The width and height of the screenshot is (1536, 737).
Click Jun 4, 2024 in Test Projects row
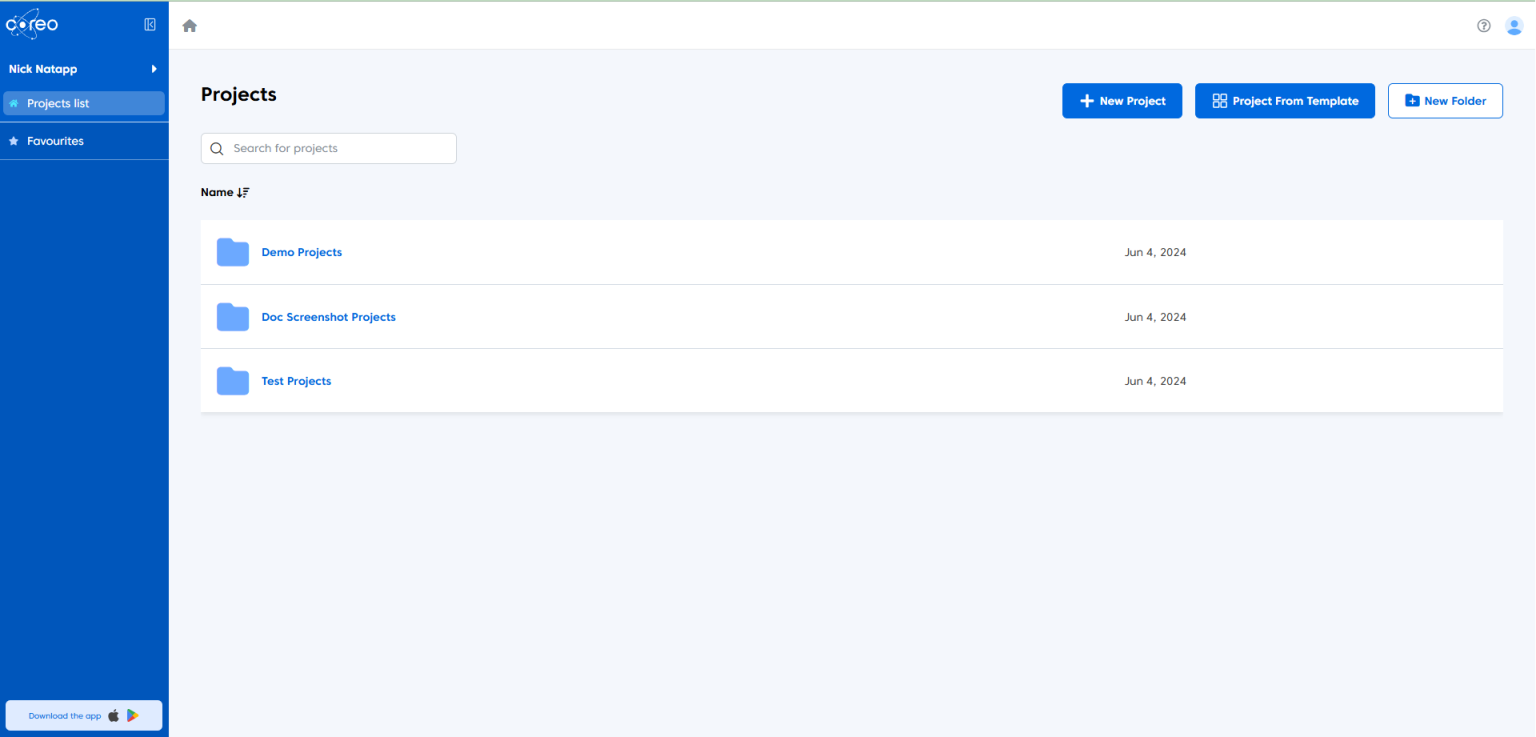tap(1155, 381)
